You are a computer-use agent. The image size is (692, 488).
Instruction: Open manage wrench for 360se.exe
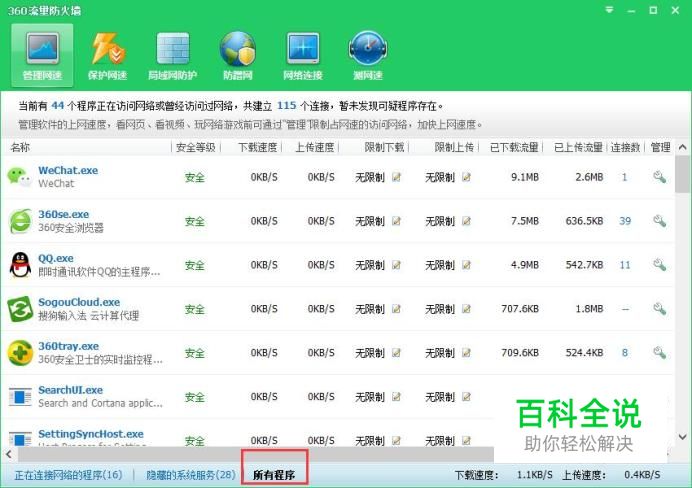tap(659, 221)
